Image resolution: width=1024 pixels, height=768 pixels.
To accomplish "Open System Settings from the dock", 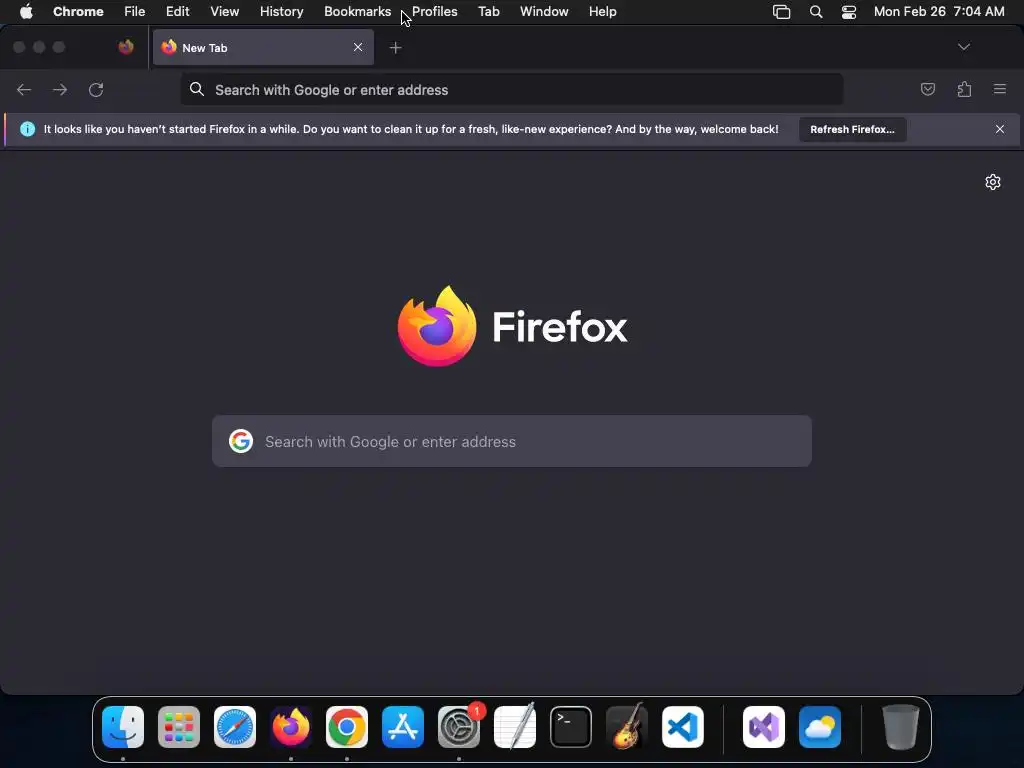I will pyautogui.click(x=459, y=727).
